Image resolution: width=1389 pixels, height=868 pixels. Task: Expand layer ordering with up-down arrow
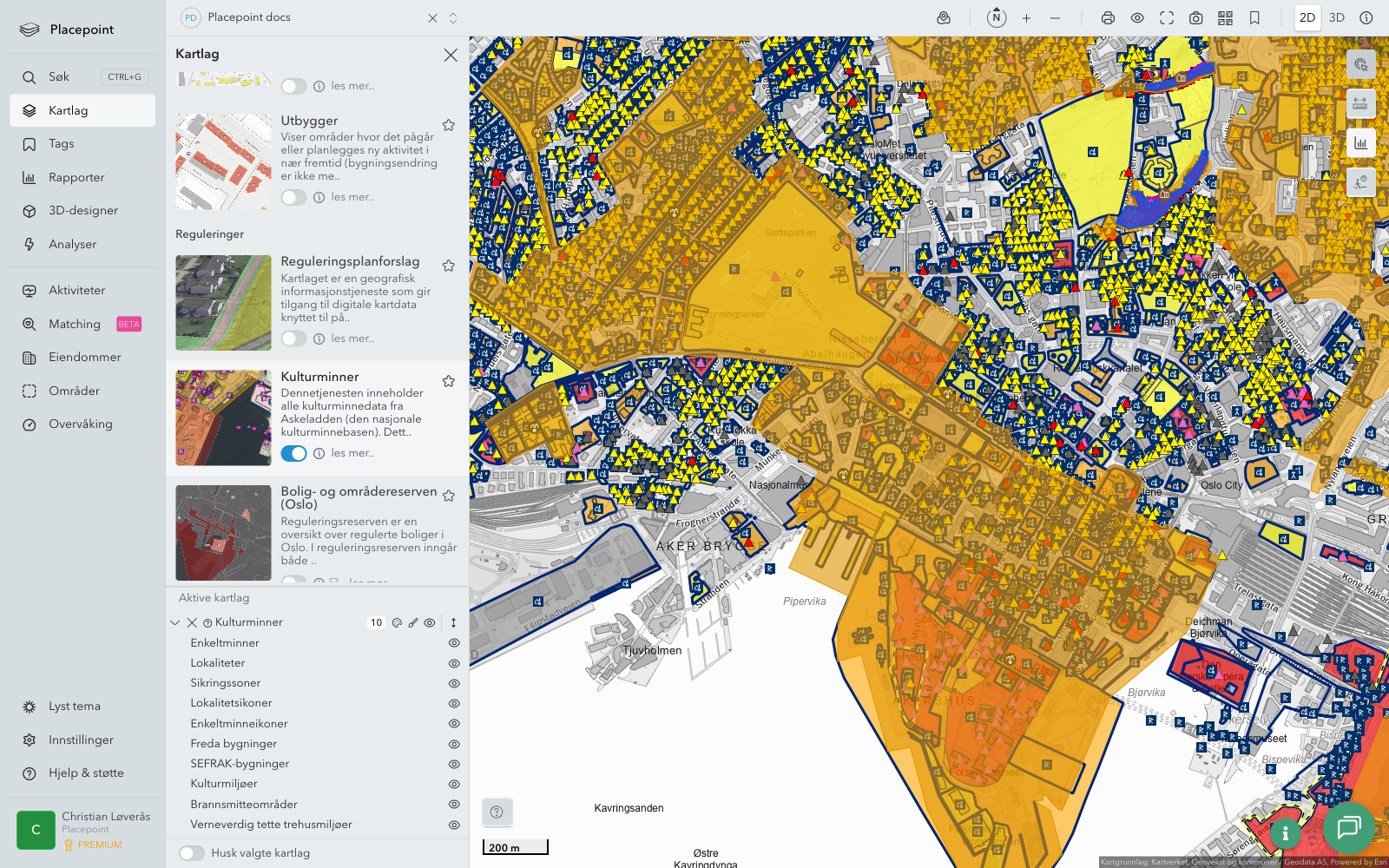453,623
